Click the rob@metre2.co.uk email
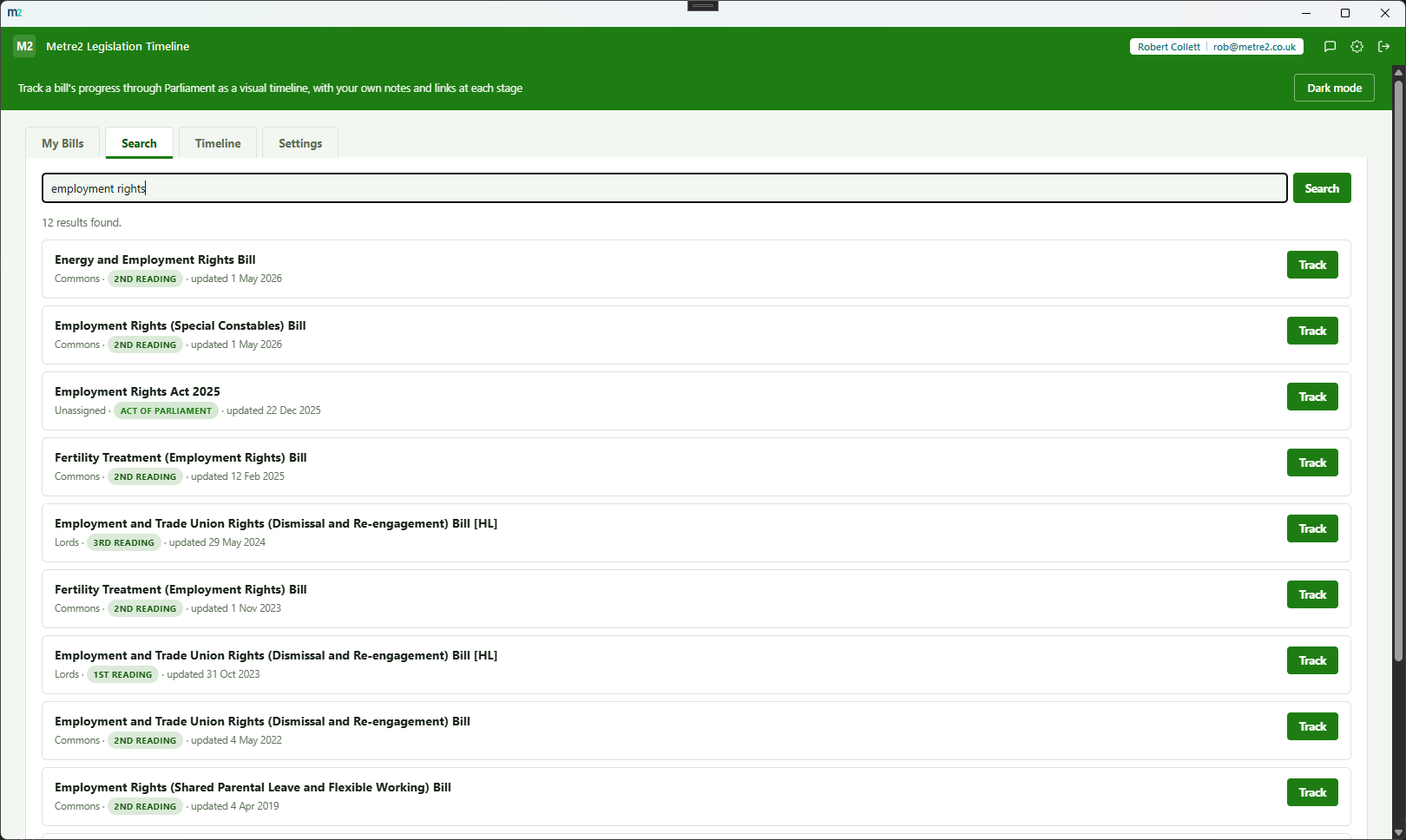 coord(1254,47)
